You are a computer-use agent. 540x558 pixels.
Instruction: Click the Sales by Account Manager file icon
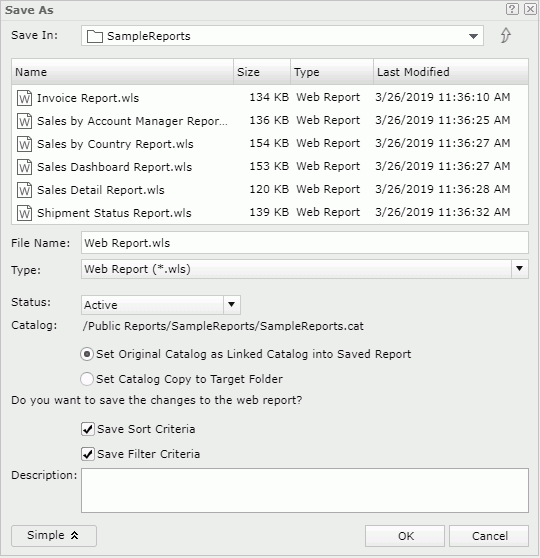[25, 121]
